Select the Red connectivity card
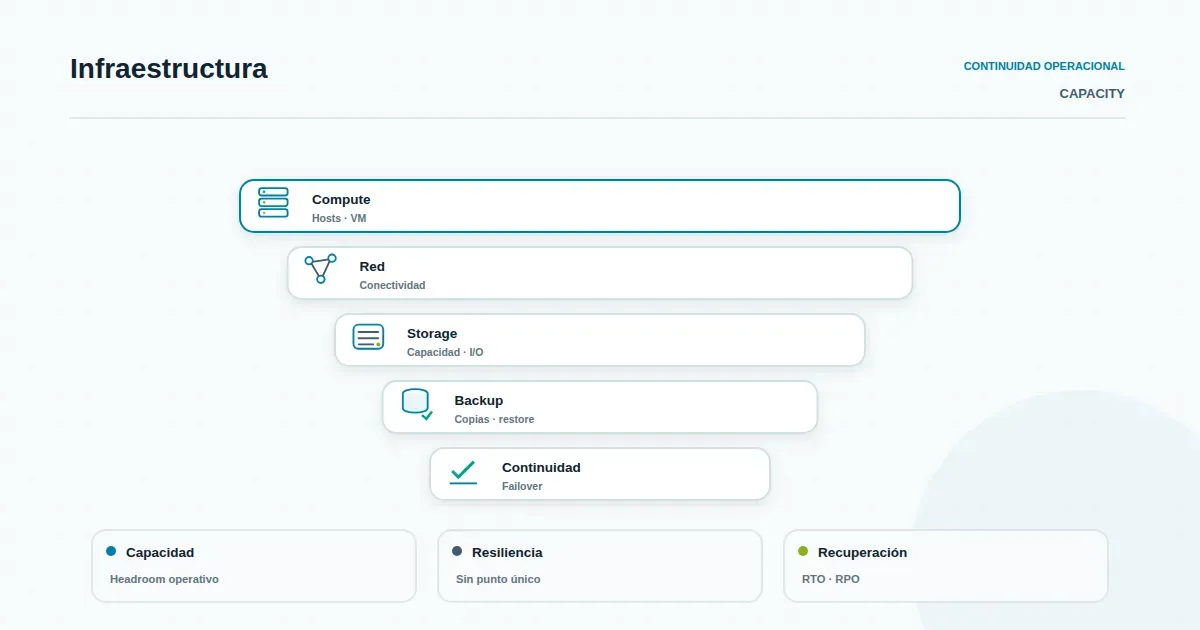The width and height of the screenshot is (1200, 630). pos(600,273)
